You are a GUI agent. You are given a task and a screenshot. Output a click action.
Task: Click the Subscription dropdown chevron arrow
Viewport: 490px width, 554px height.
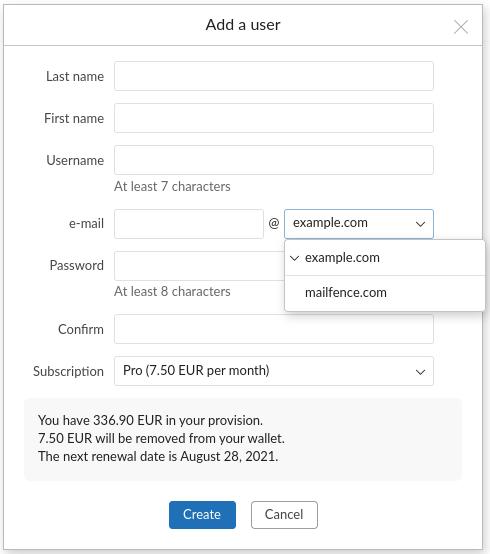[x=420, y=372]
